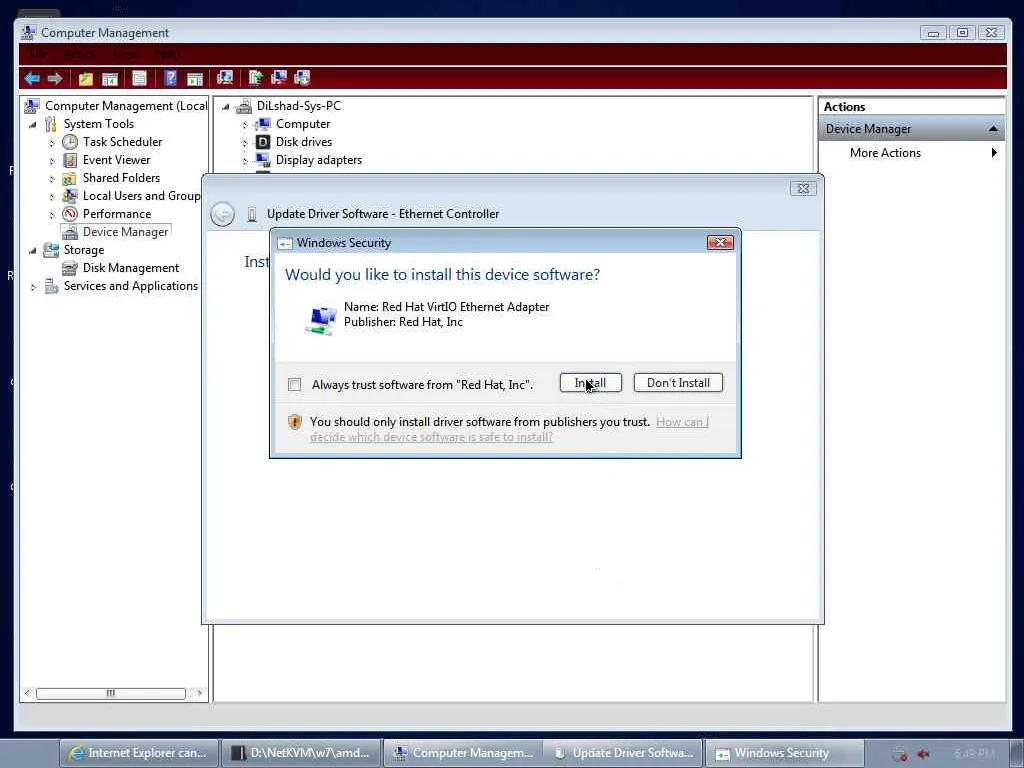1024x768 pixels.
Task: Select Shared Folders in the console tree
Action: pos(121,178)
